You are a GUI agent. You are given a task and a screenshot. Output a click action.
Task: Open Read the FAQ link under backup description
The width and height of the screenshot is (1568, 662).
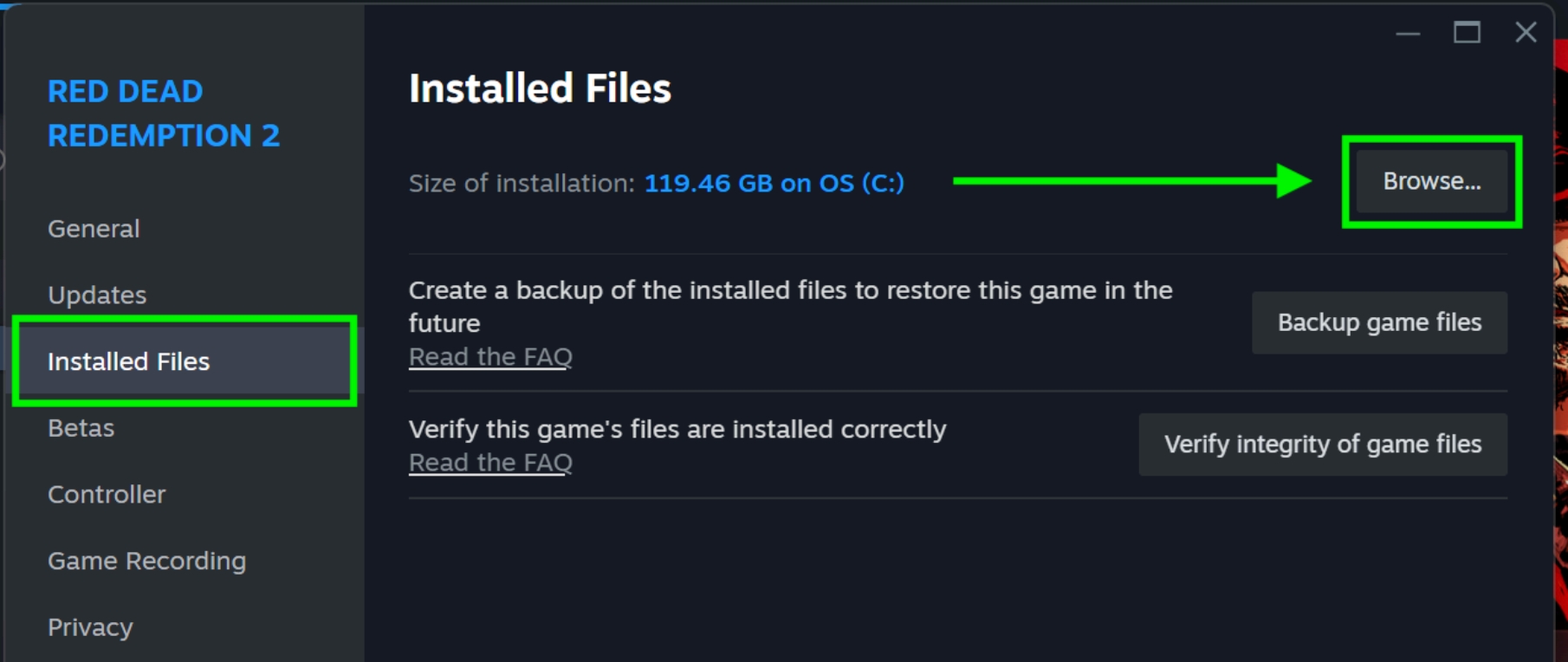click(x=490, y=357)
